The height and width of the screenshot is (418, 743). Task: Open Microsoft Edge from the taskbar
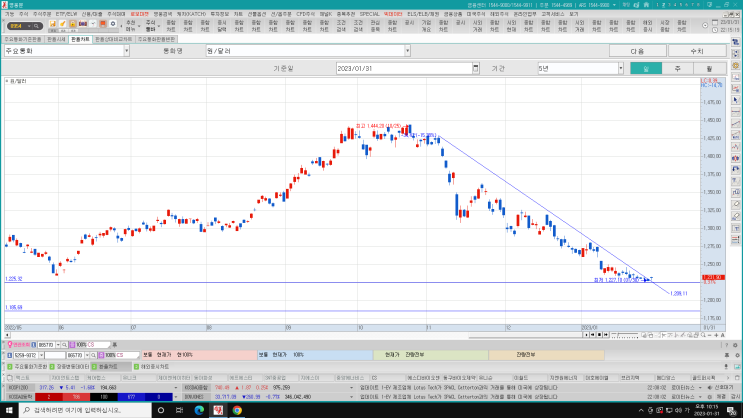click(199, 410)
